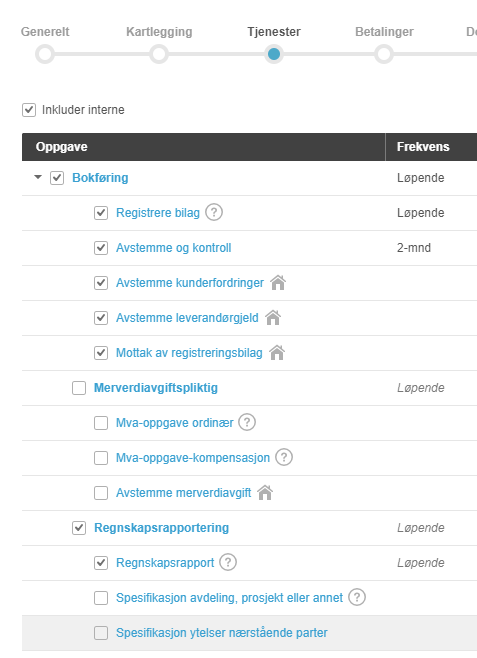Click house icon beside Avstemme leverandørgjeld
The height and width of the screenshot is (658, 477).
tap(273, 318)
